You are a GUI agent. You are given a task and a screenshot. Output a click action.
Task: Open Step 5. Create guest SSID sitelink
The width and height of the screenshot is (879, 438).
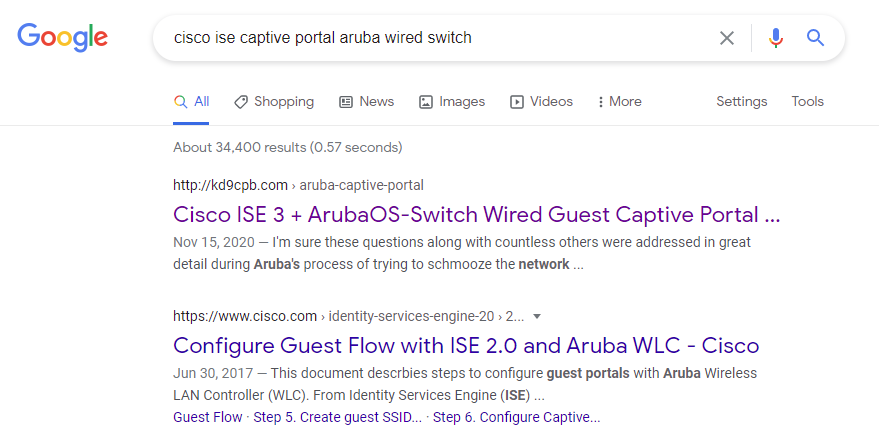point(337,418)
